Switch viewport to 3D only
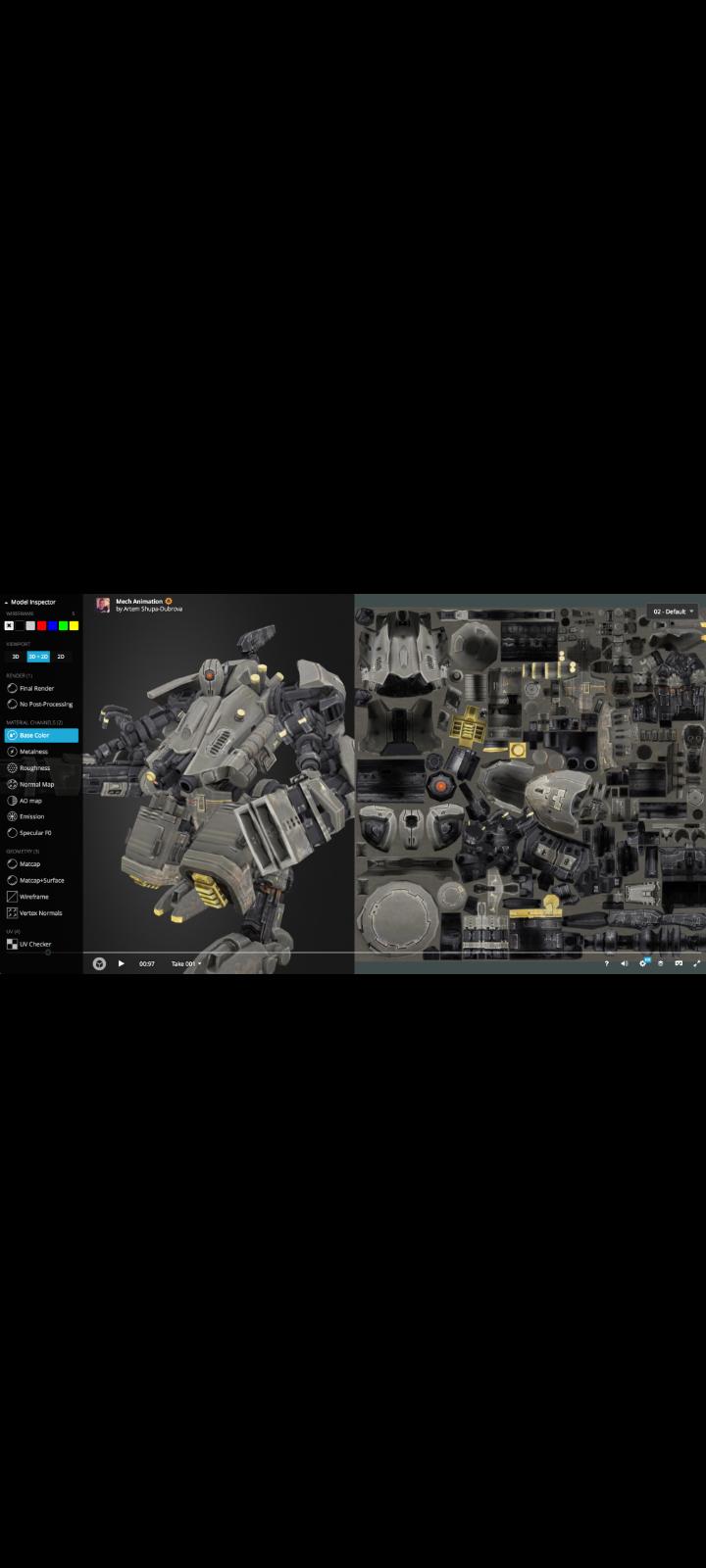706x1568 pixels. pos(16,657)
